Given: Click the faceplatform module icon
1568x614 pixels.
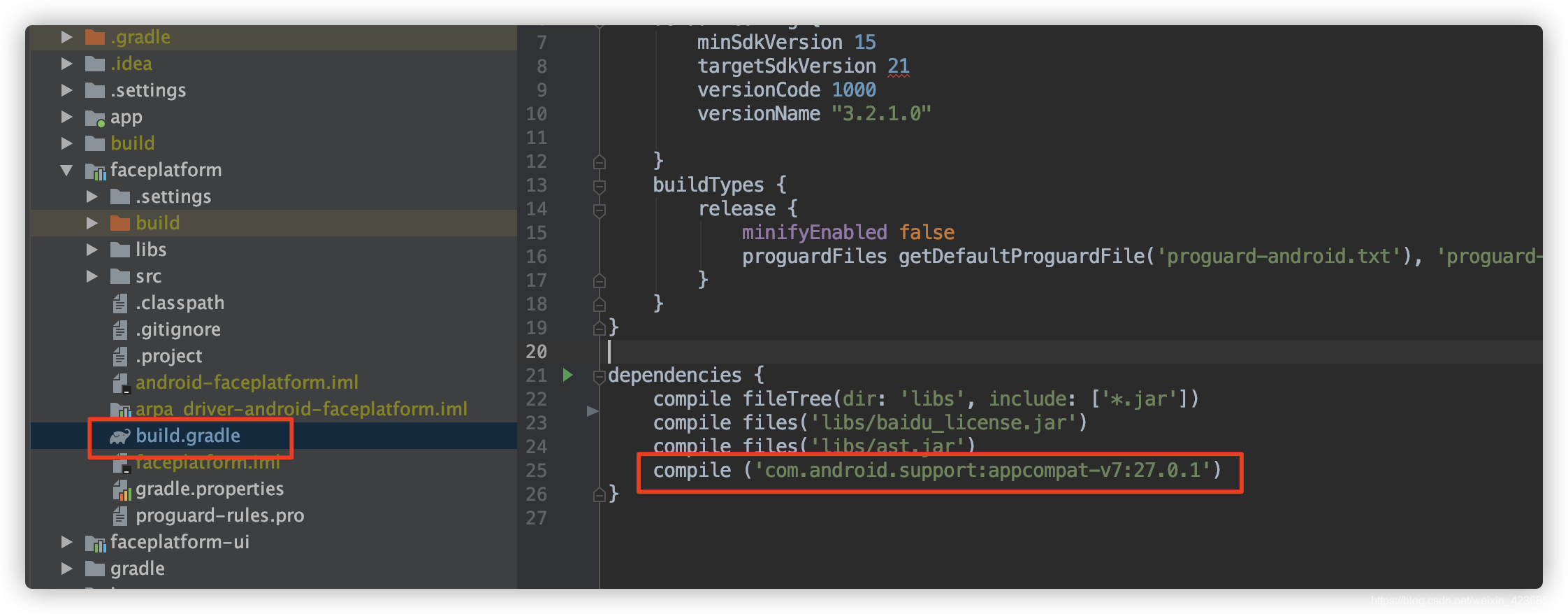Looking at the screenshot, I should (x=95, y=171).
